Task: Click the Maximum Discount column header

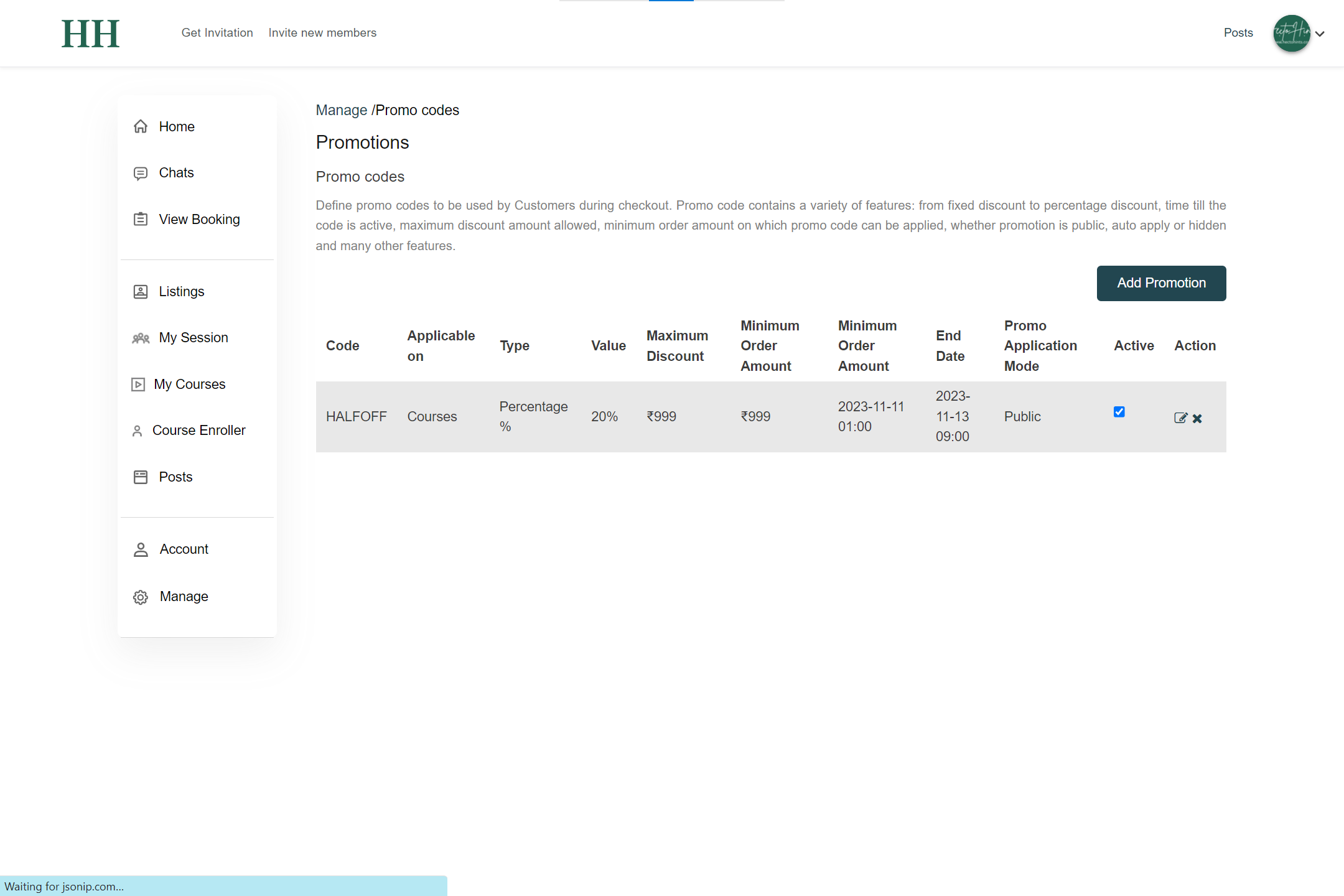Action: point(677,345)
